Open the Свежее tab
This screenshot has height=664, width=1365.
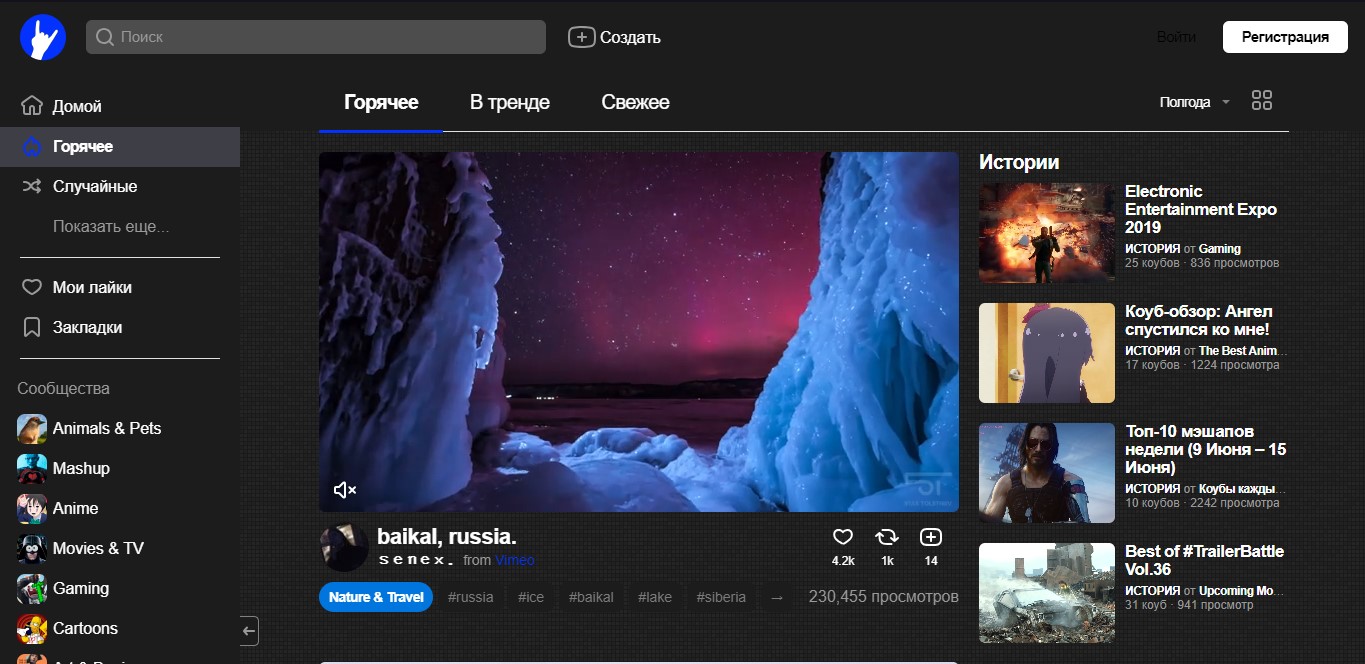pyautogui.click(x=635, y=101)
